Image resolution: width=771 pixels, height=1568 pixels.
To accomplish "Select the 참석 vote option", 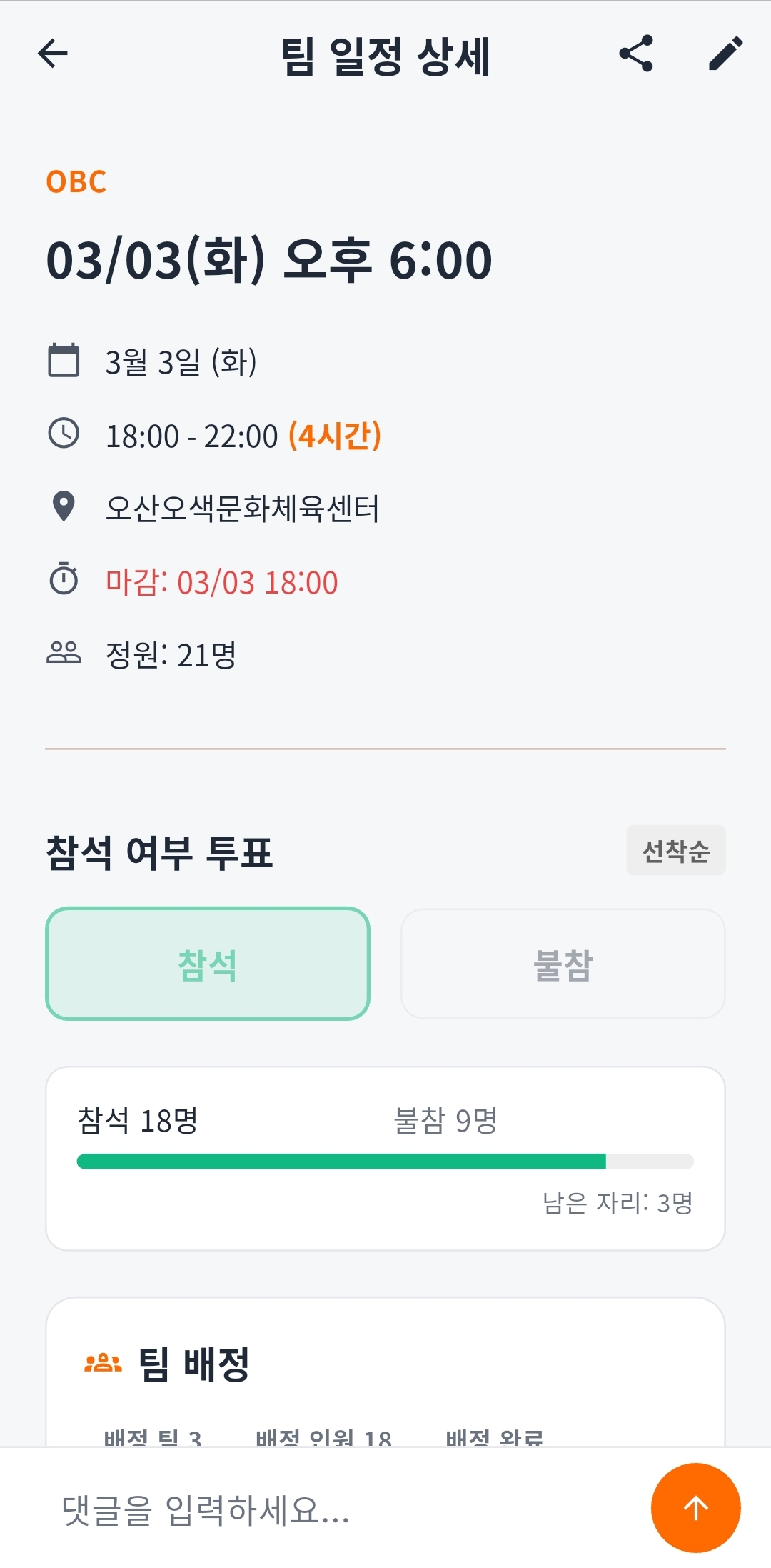I will [208, 964].
